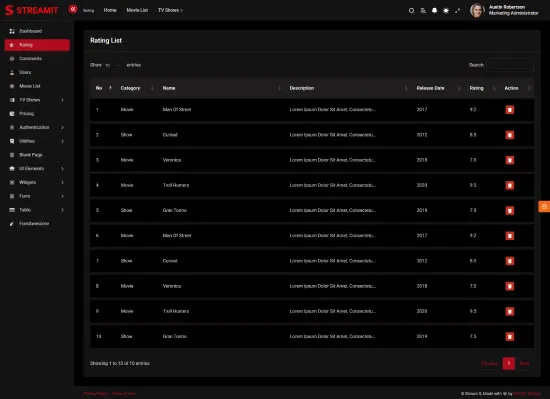Click the Streamit logo
The width and height of the screenshot is (550, 399).
pyautogui.click(x=32, y=10)
